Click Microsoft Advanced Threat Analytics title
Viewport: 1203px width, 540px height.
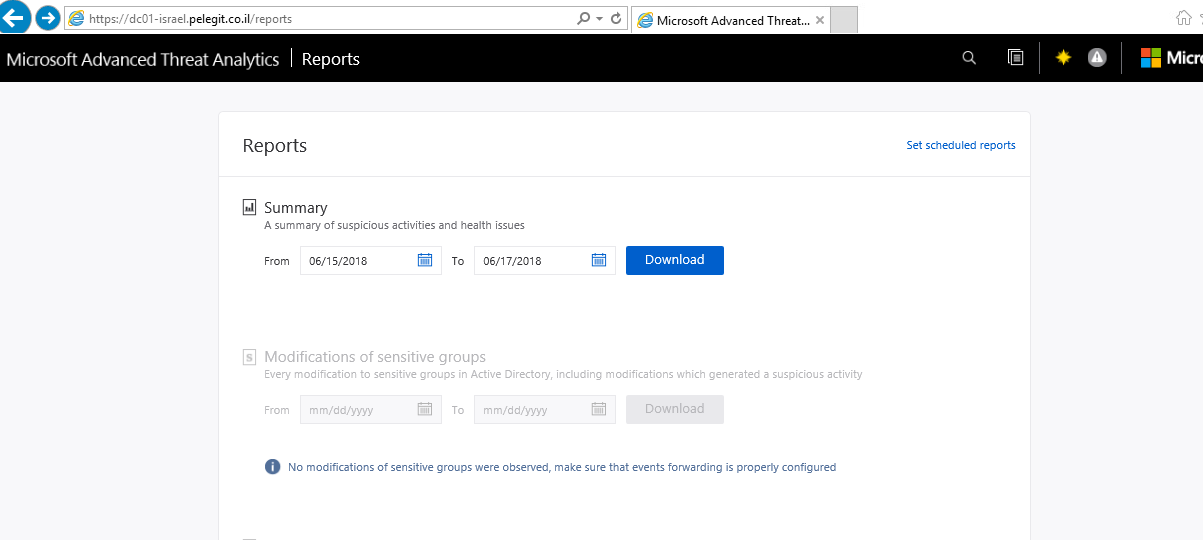143,59
